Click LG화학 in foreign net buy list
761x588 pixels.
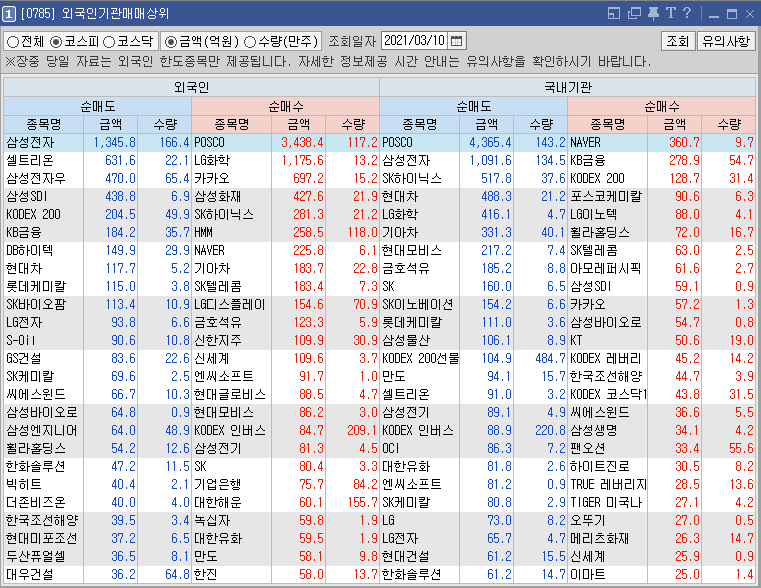[x=212, y=161]
